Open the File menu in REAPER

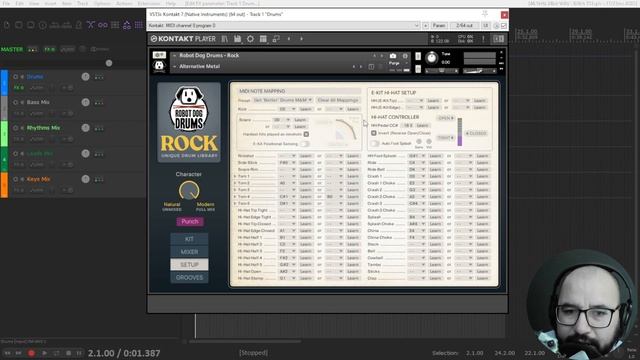6,3
